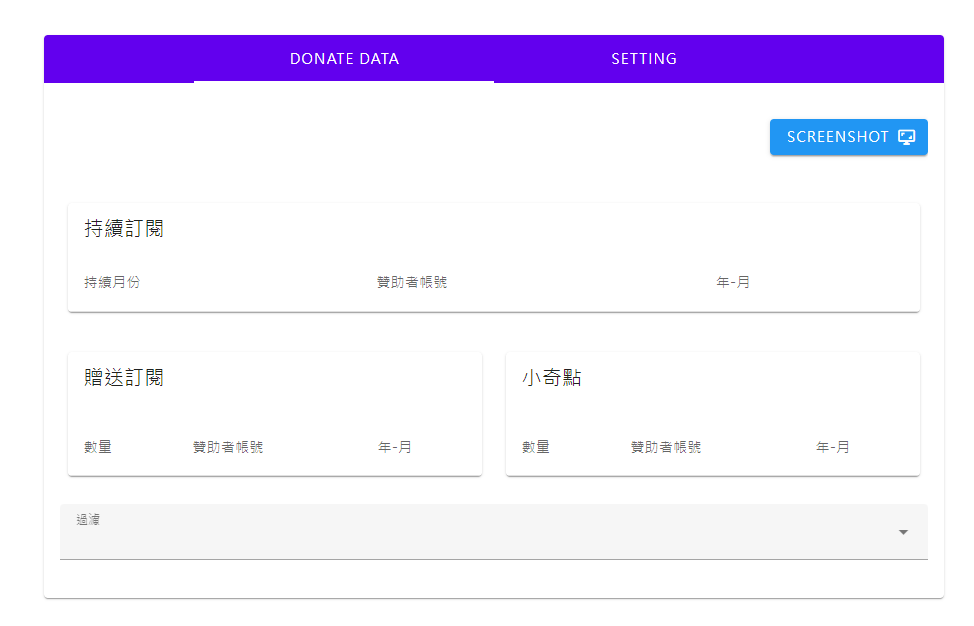Click 贊助者帳號 header in the 贈送訂閱 table

tap(228, 447)
